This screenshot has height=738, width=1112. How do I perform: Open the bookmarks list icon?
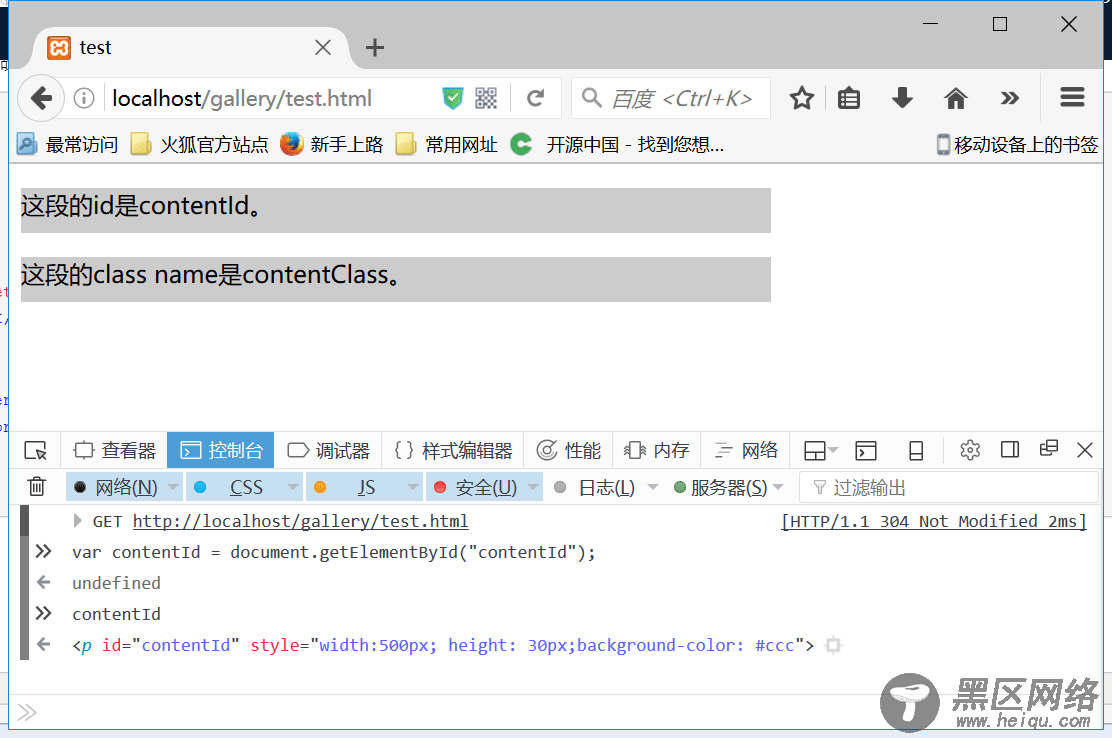(x=848, y=98)
